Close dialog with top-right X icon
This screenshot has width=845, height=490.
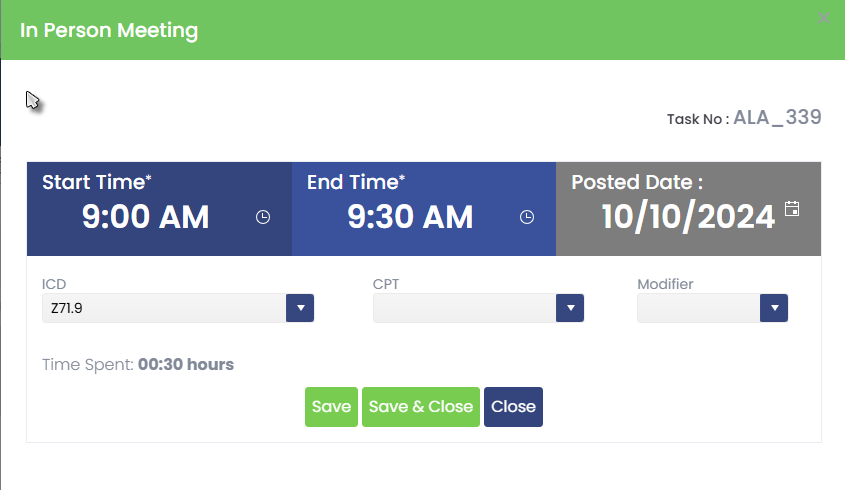(x=823, y=18)
